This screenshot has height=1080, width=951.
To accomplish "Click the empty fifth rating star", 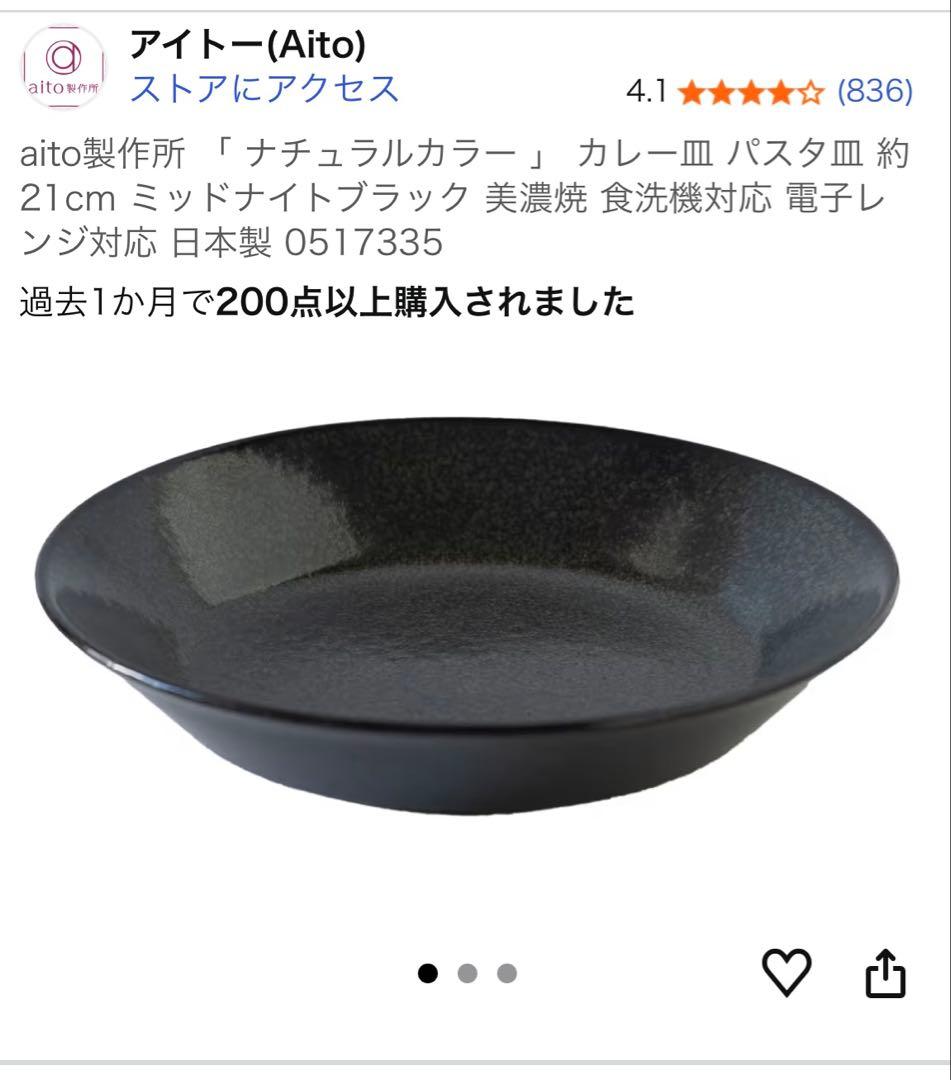I will [811, 92].
